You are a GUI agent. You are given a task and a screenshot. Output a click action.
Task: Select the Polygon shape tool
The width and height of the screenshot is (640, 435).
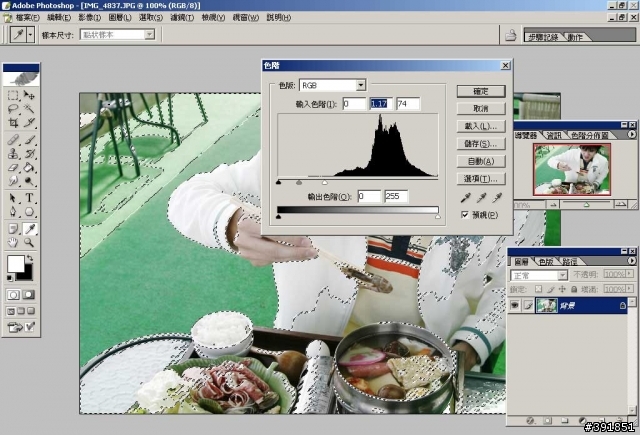[x=29, y=212]
